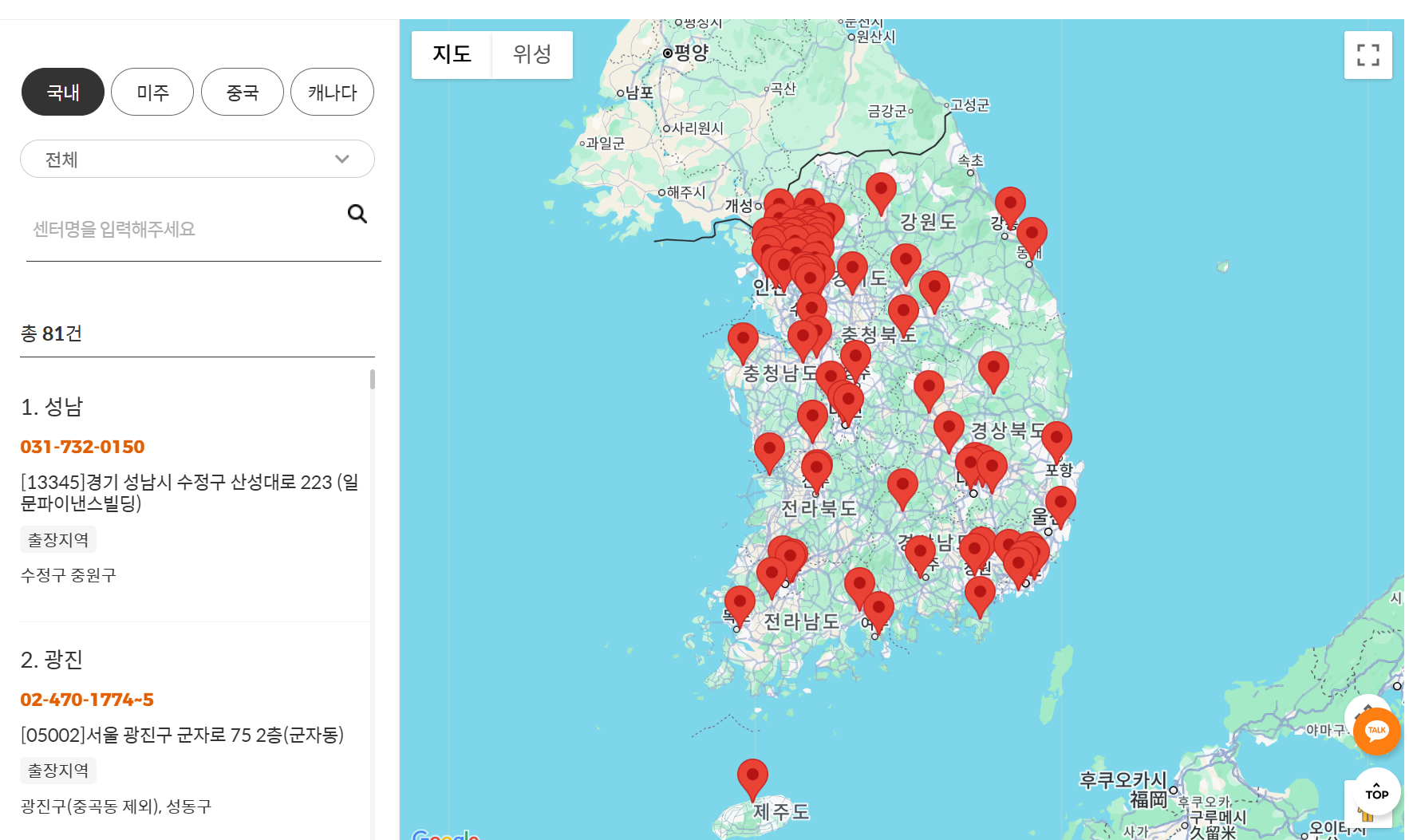
Task: Toggle fullscreen map view
Action: pos(1368,55)
